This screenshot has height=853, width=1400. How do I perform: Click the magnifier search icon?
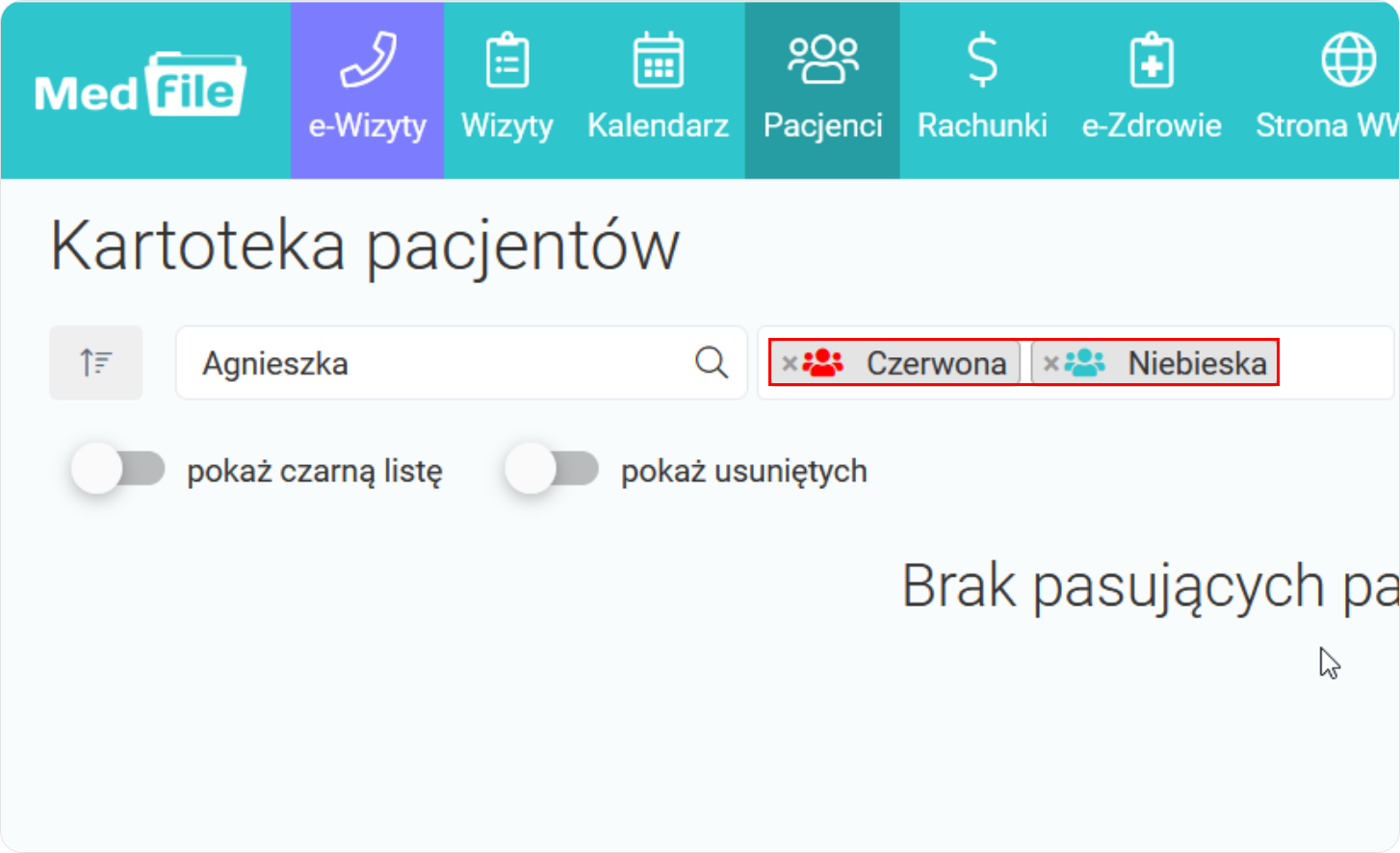[712, 363]
